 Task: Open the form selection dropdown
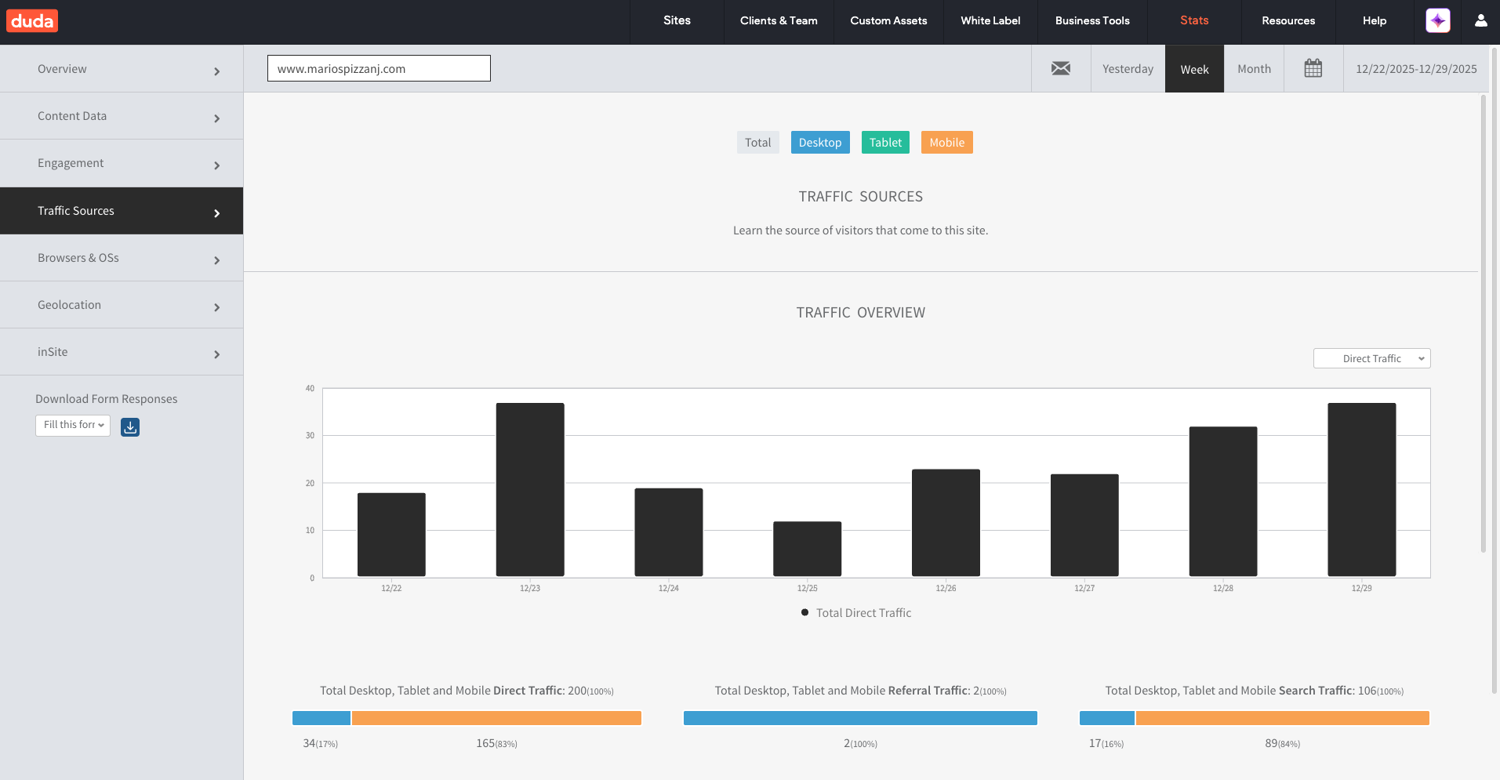coord(73,425)
